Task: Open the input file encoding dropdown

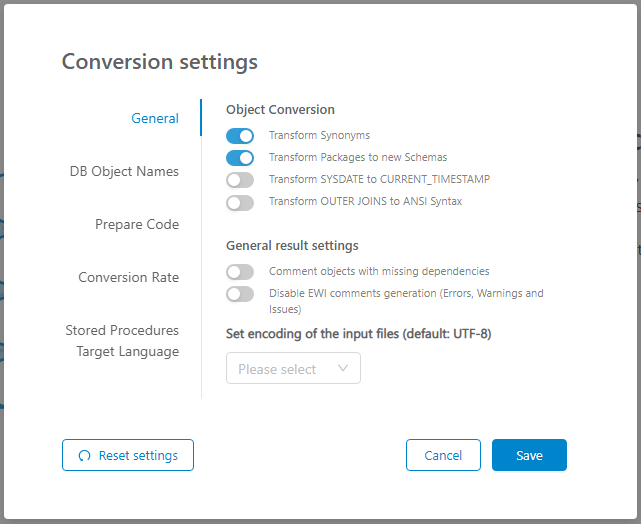Action: [293, 369]
